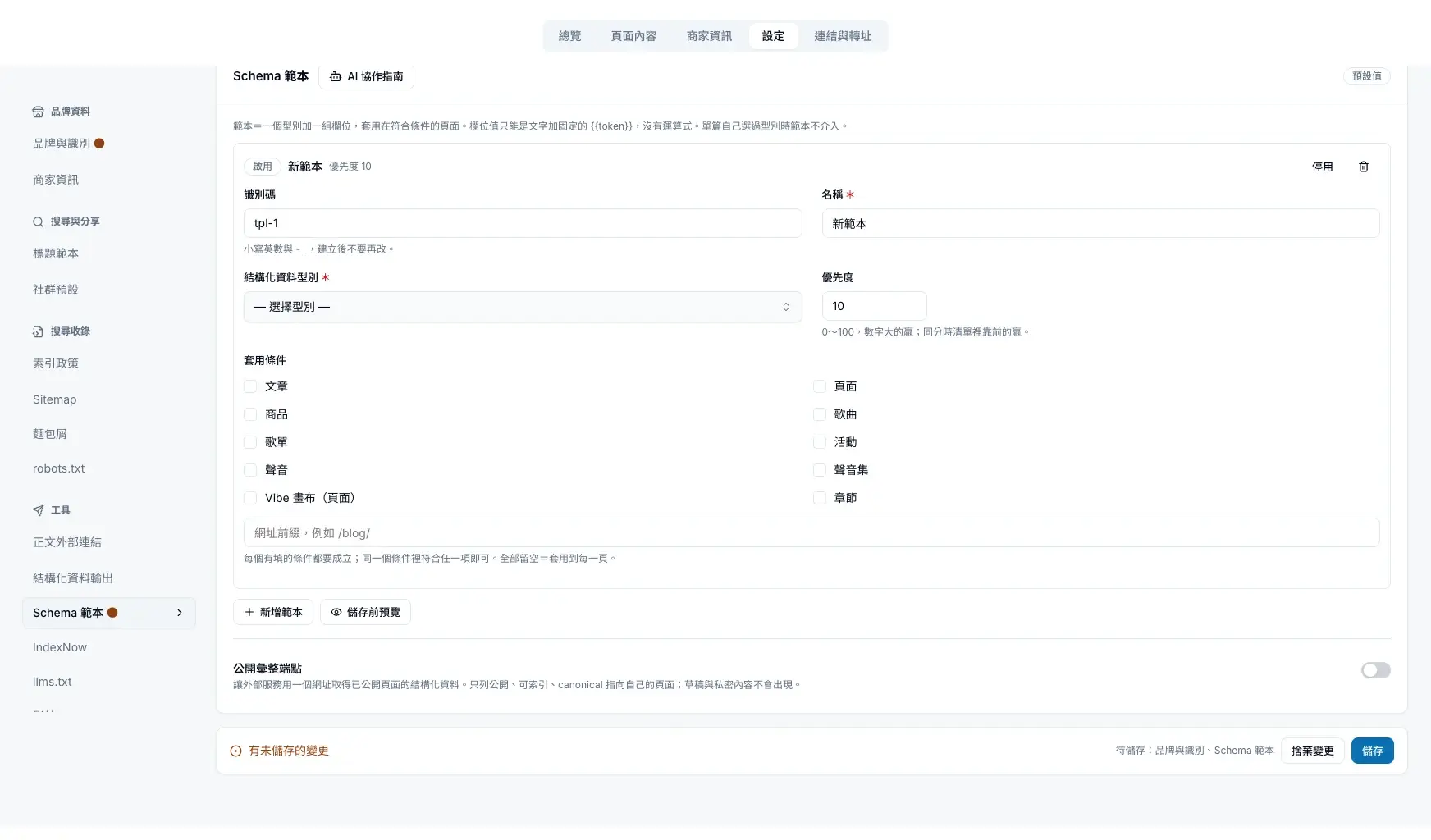Click the 名稱 field containing 新範本

click(1100, 223)
